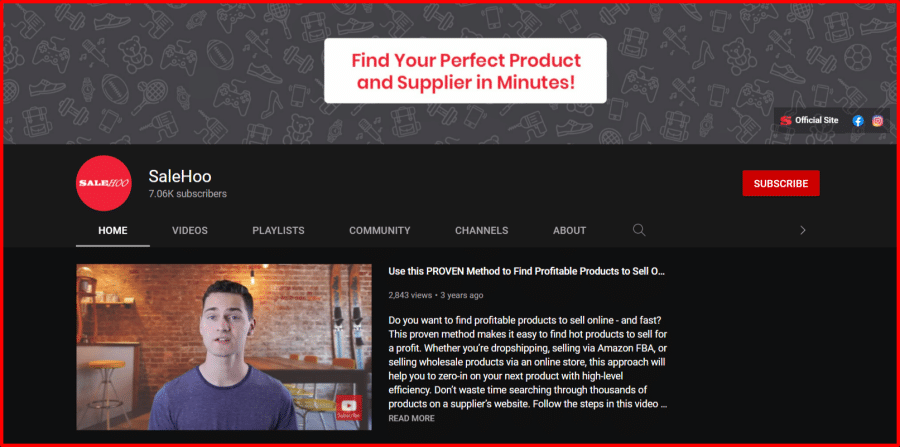Open the Official Site link
Image resolution: width=900 pixels, height=447 pixels.
point(816,121)
